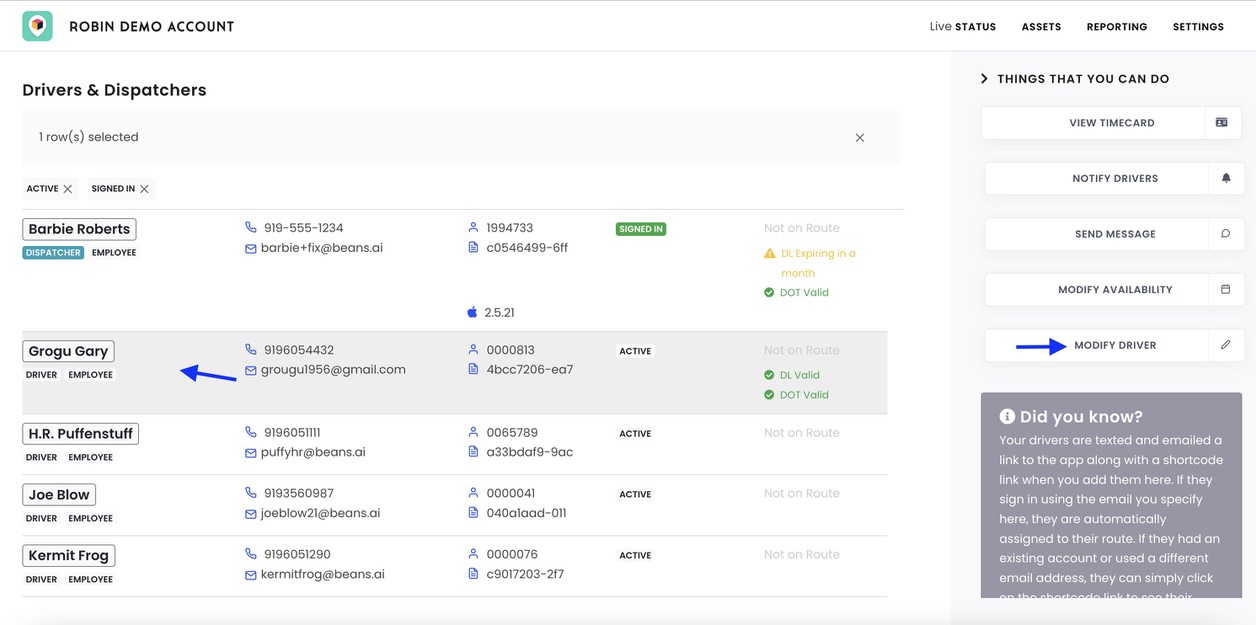Screen dimensions: 1256x625
Task: Click phone number 919-555-1234
Action: [304, 228]
